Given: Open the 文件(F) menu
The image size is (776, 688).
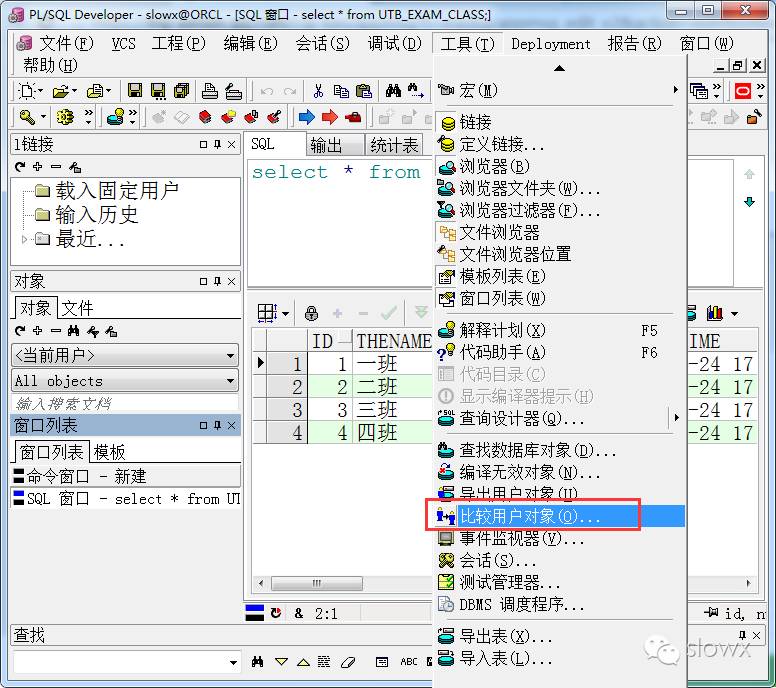Looking at the screenshot, I should [65, 44].
